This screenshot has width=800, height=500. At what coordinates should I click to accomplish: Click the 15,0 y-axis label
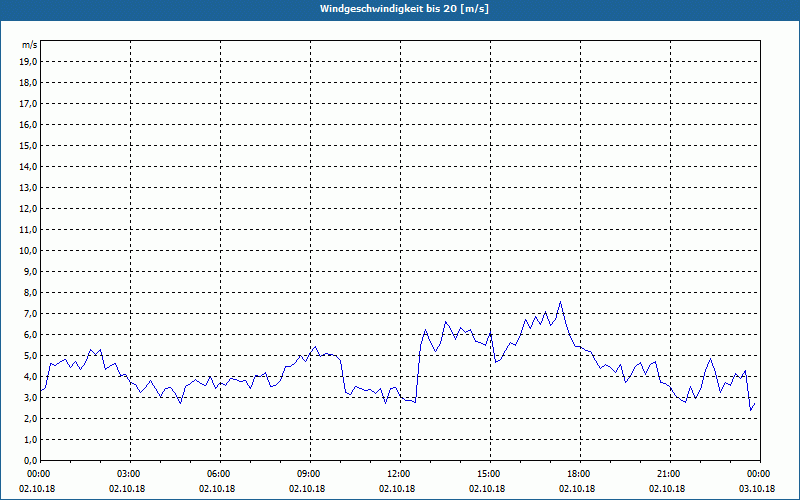click(x=28, y=145)
